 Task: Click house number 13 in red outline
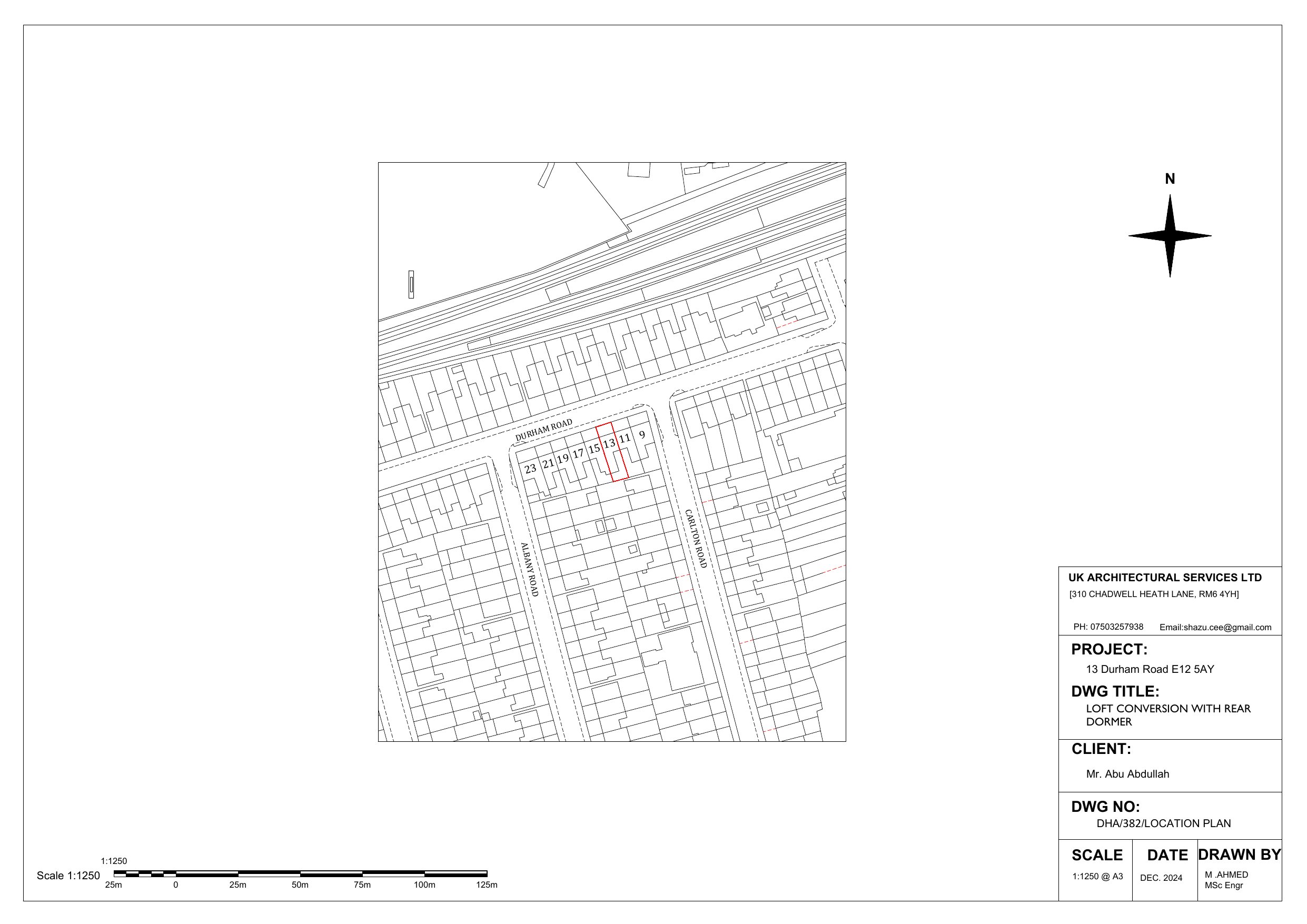click(x=609, y=443)
